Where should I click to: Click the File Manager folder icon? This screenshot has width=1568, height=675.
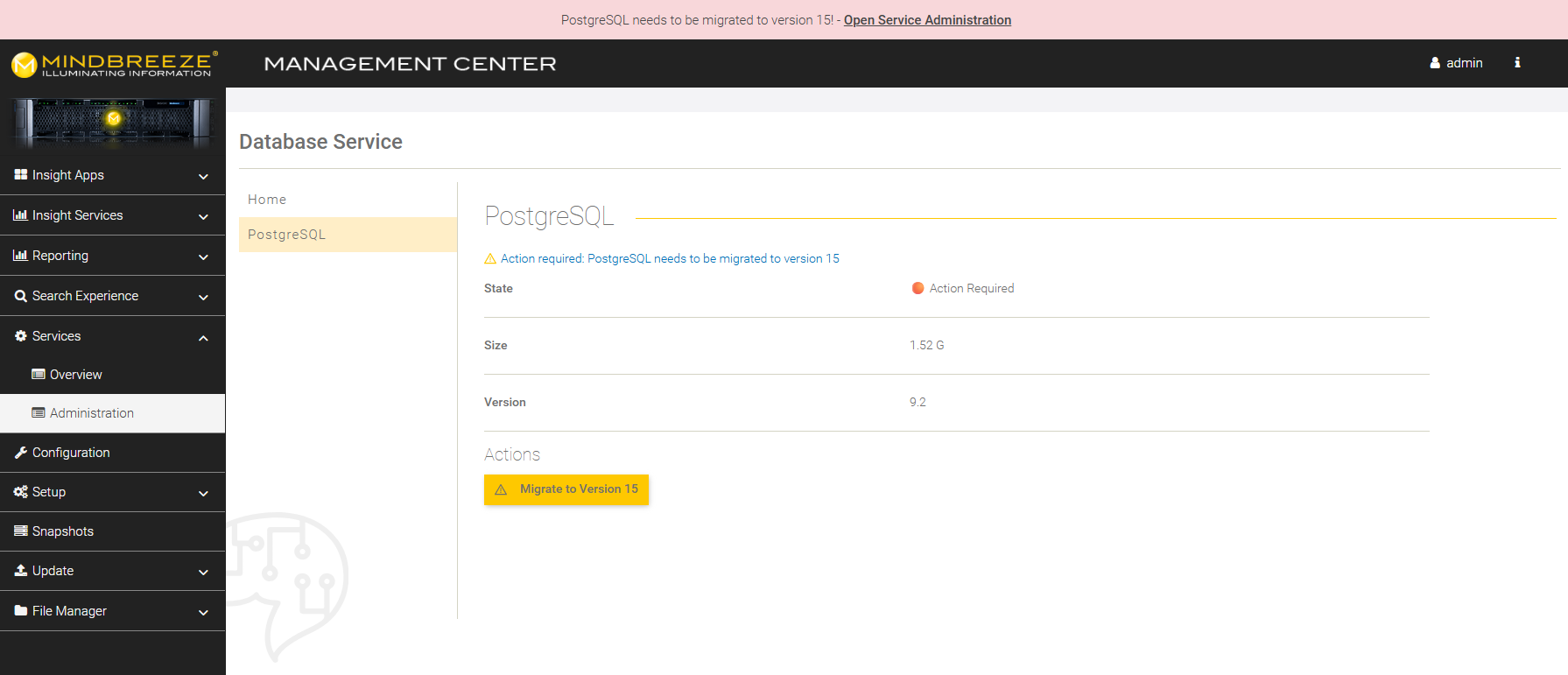point(21,611)
